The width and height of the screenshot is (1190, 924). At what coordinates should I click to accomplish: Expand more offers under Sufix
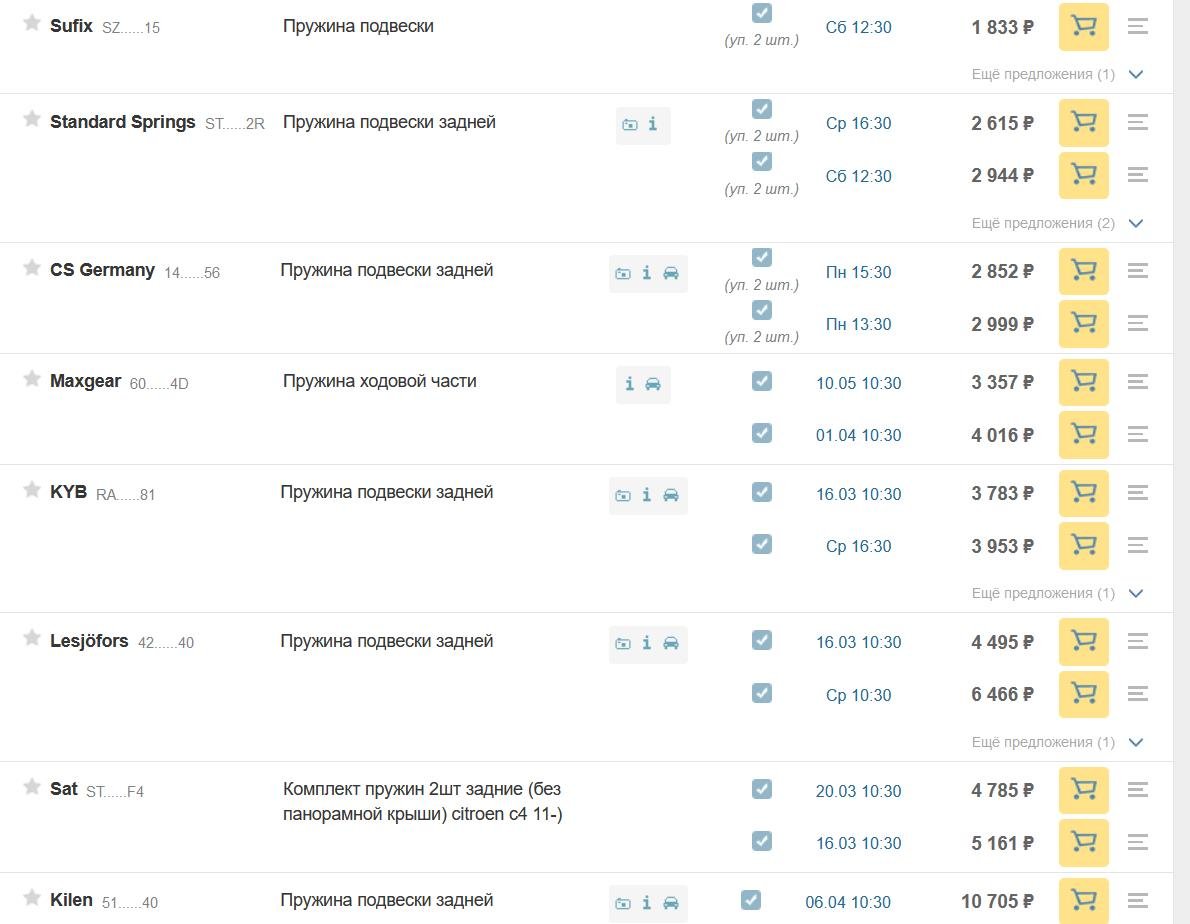pos(1057,74)
